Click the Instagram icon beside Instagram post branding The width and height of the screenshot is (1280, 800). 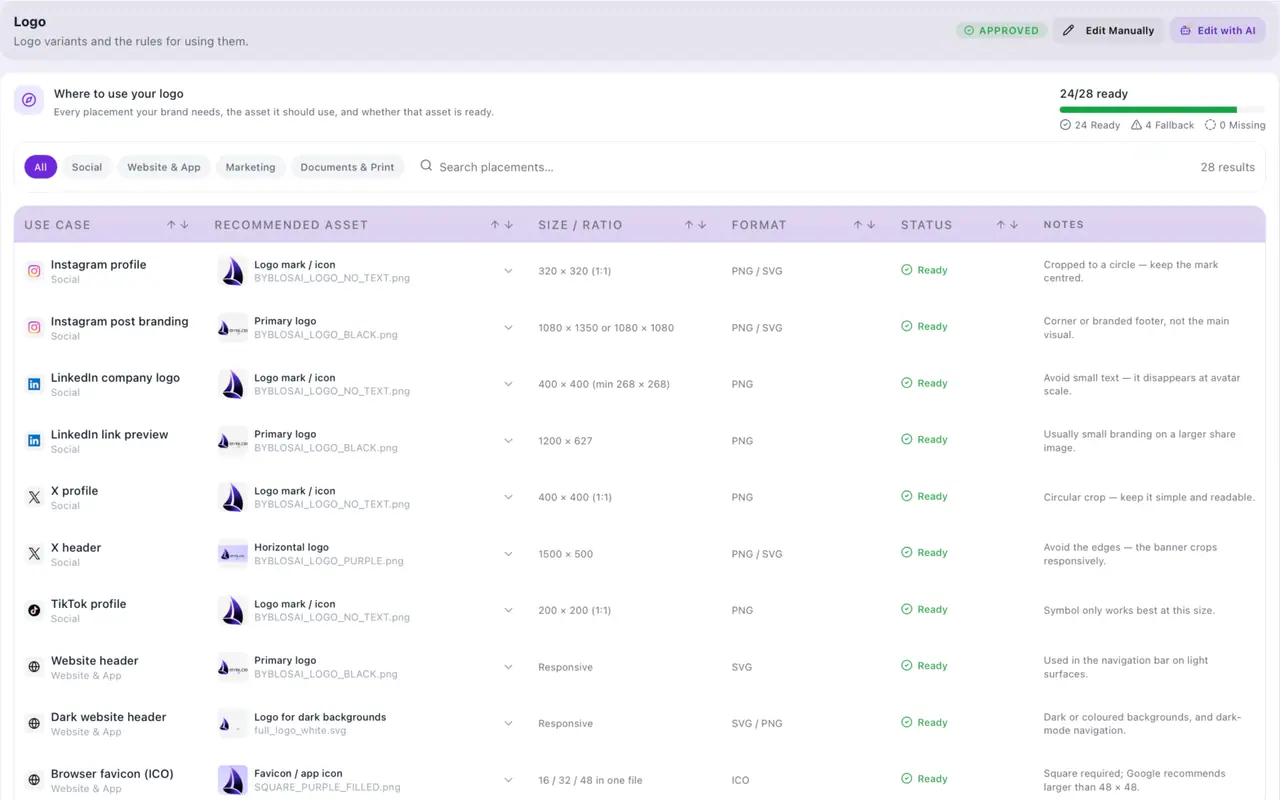tap(34, 328)
